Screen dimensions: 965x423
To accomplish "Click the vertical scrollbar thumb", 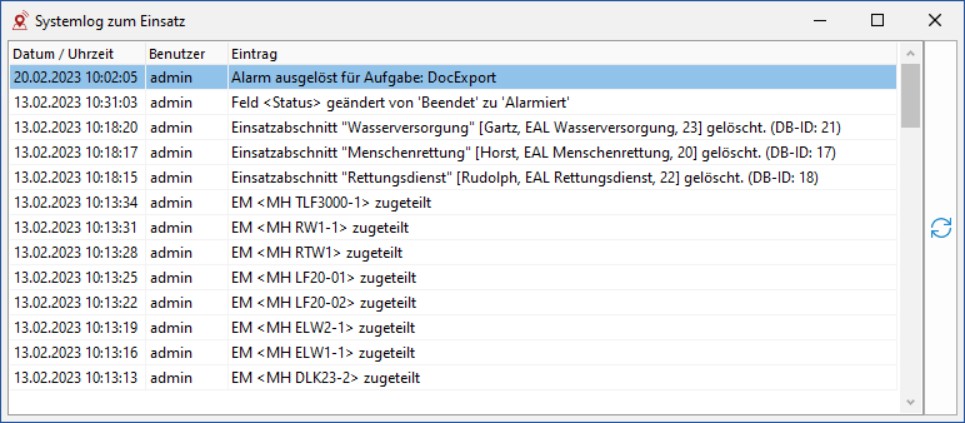I will (x=910, y=95).
